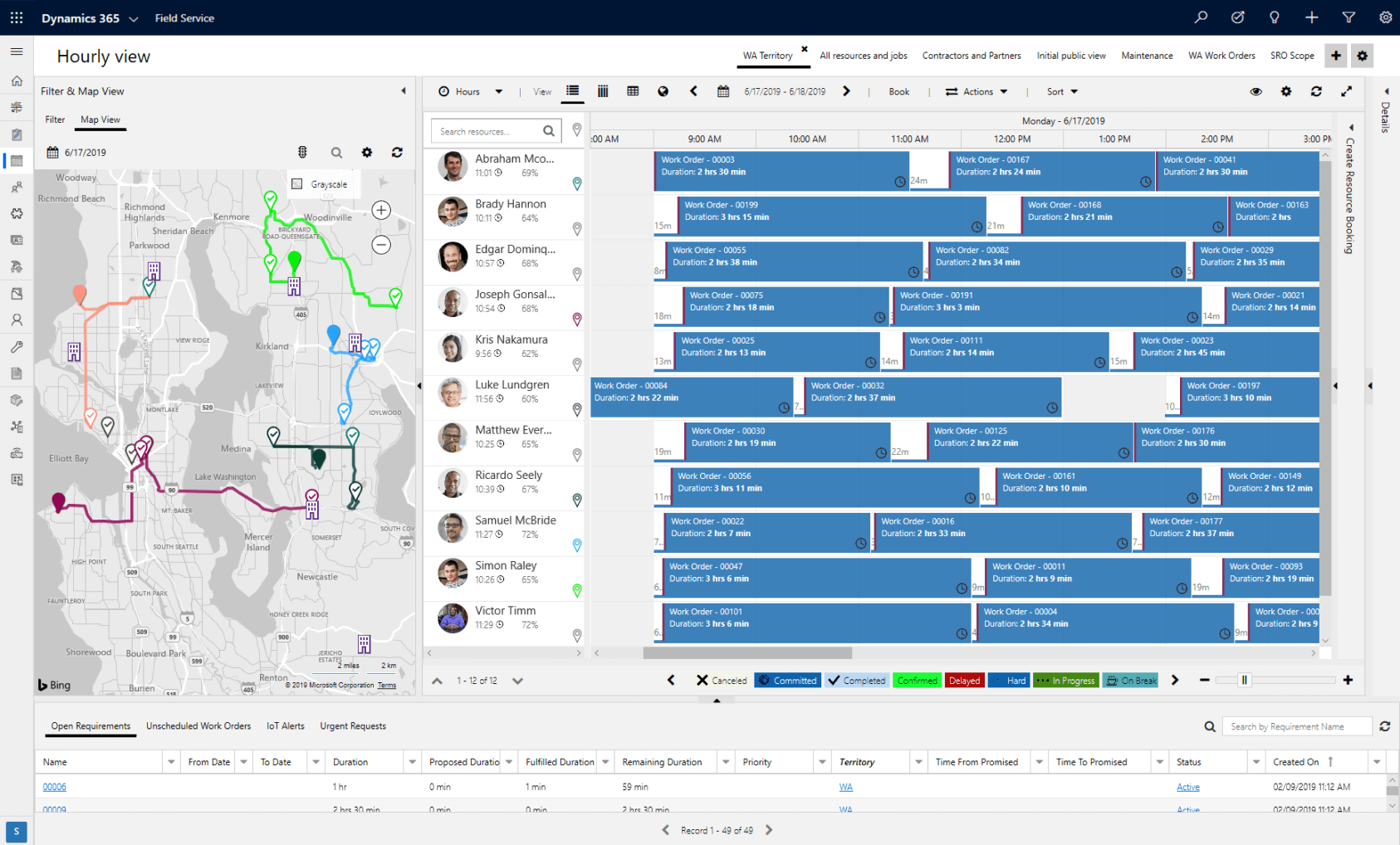The width and height of the screenshot is (1400, 845).
Task: Open requirement 00006 link
Action: (55, 787)
